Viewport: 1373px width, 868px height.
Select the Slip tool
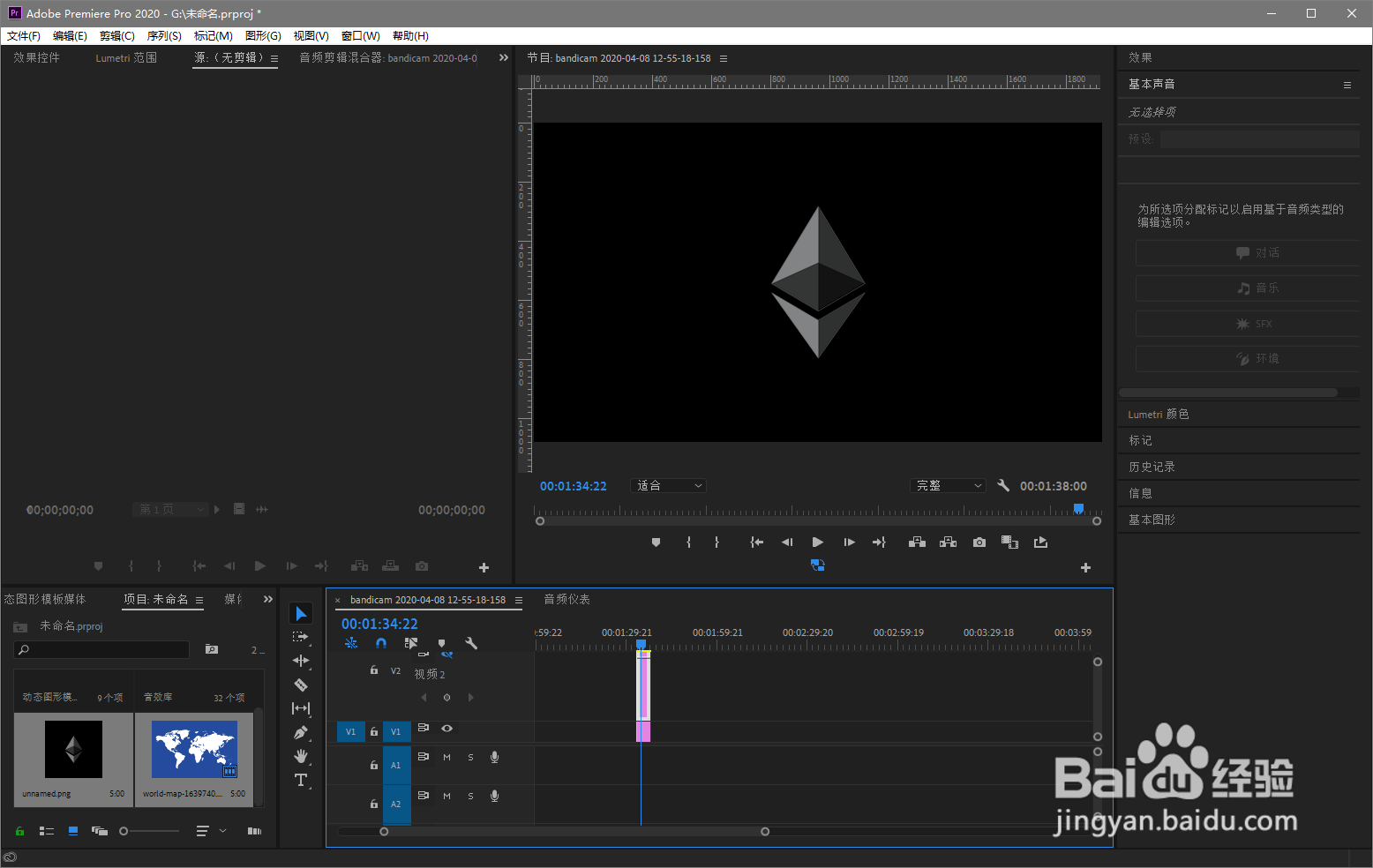pyautogui.click(x=301, y=708)
